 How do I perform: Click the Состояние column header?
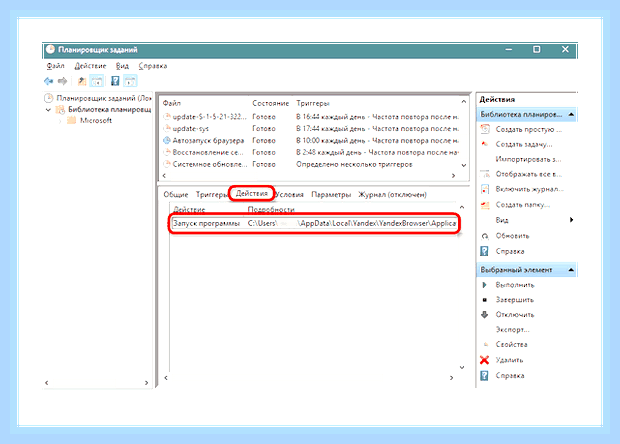(x=271, y=103)
